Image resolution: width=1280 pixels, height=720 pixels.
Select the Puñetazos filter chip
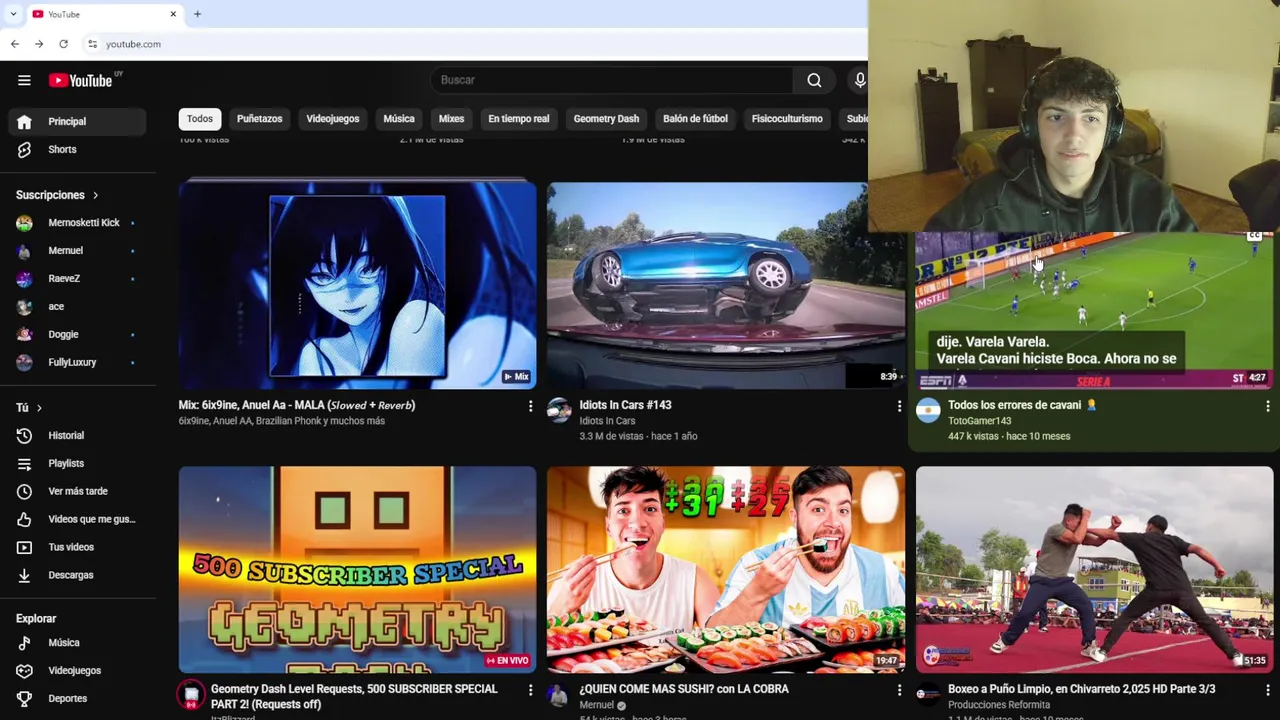point(260,119)
